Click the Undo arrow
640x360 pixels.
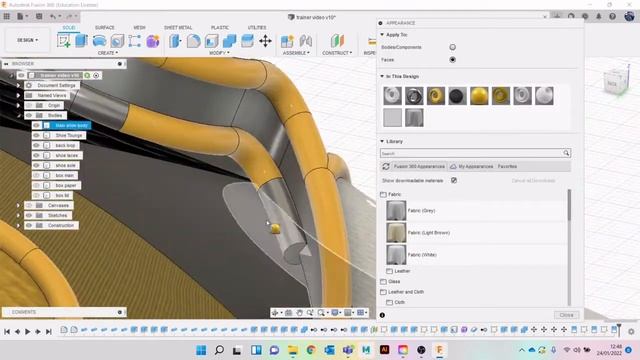point(53,16)
